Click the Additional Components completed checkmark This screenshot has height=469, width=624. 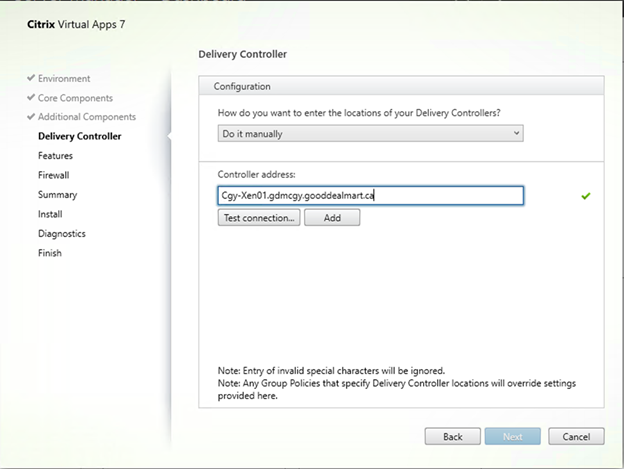point(31,117)
